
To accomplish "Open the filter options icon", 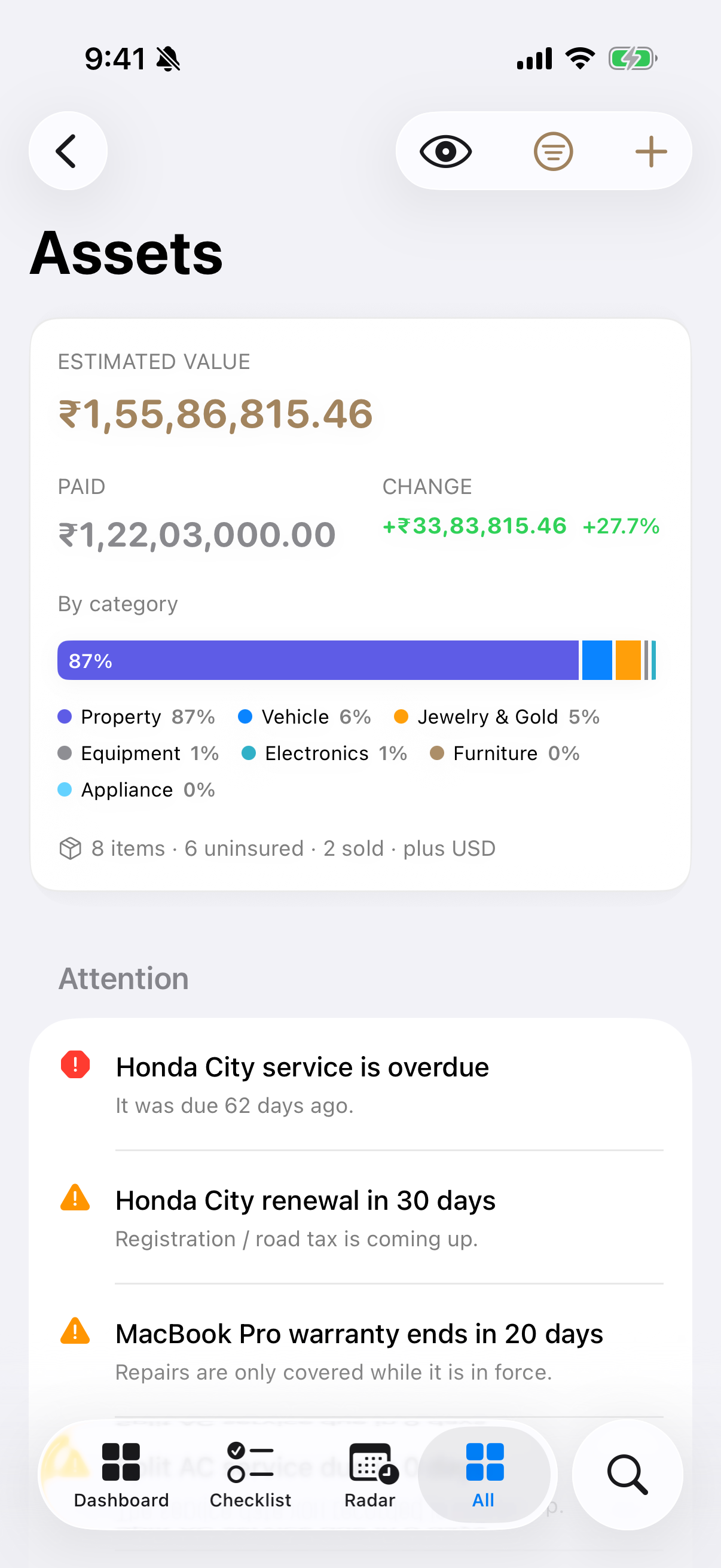I will [x=553, y=151].
